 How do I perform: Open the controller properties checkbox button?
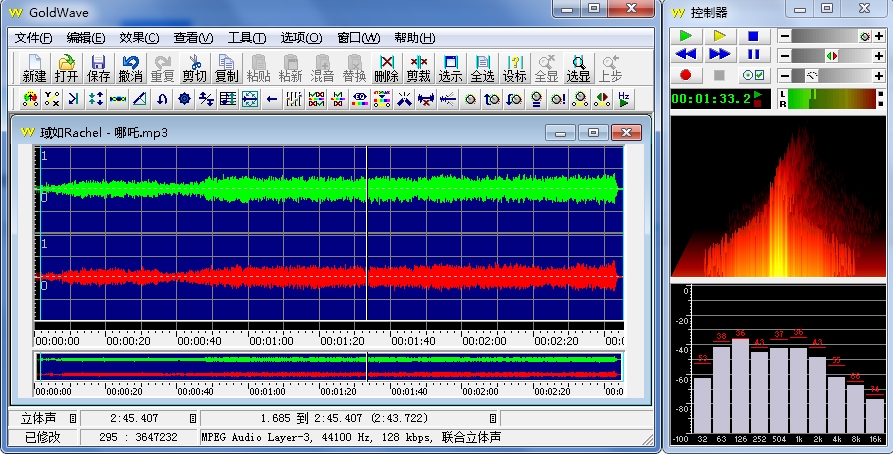tap(753, 75)
